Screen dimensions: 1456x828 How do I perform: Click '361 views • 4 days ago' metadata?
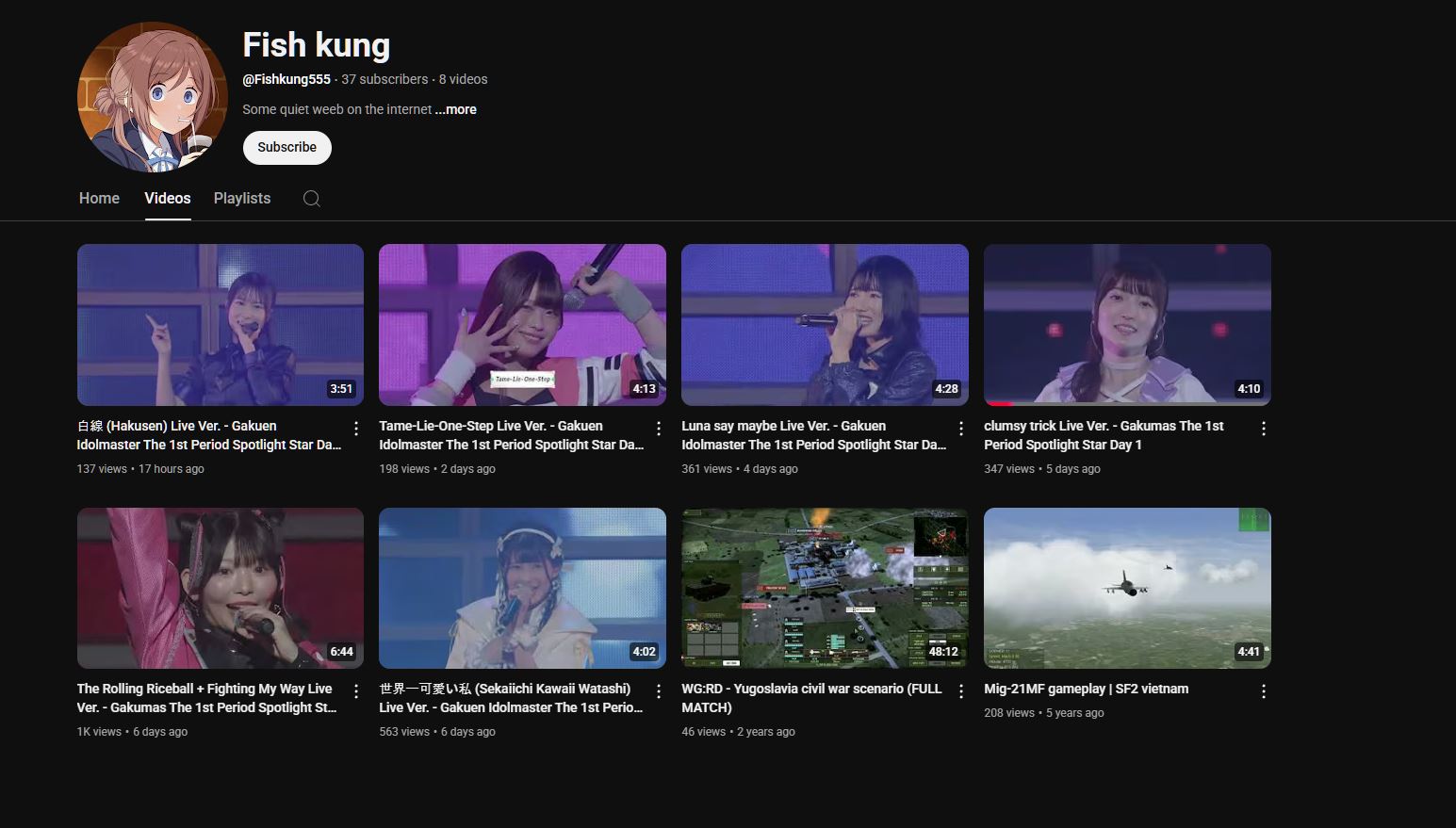click(x=740, y=468)
